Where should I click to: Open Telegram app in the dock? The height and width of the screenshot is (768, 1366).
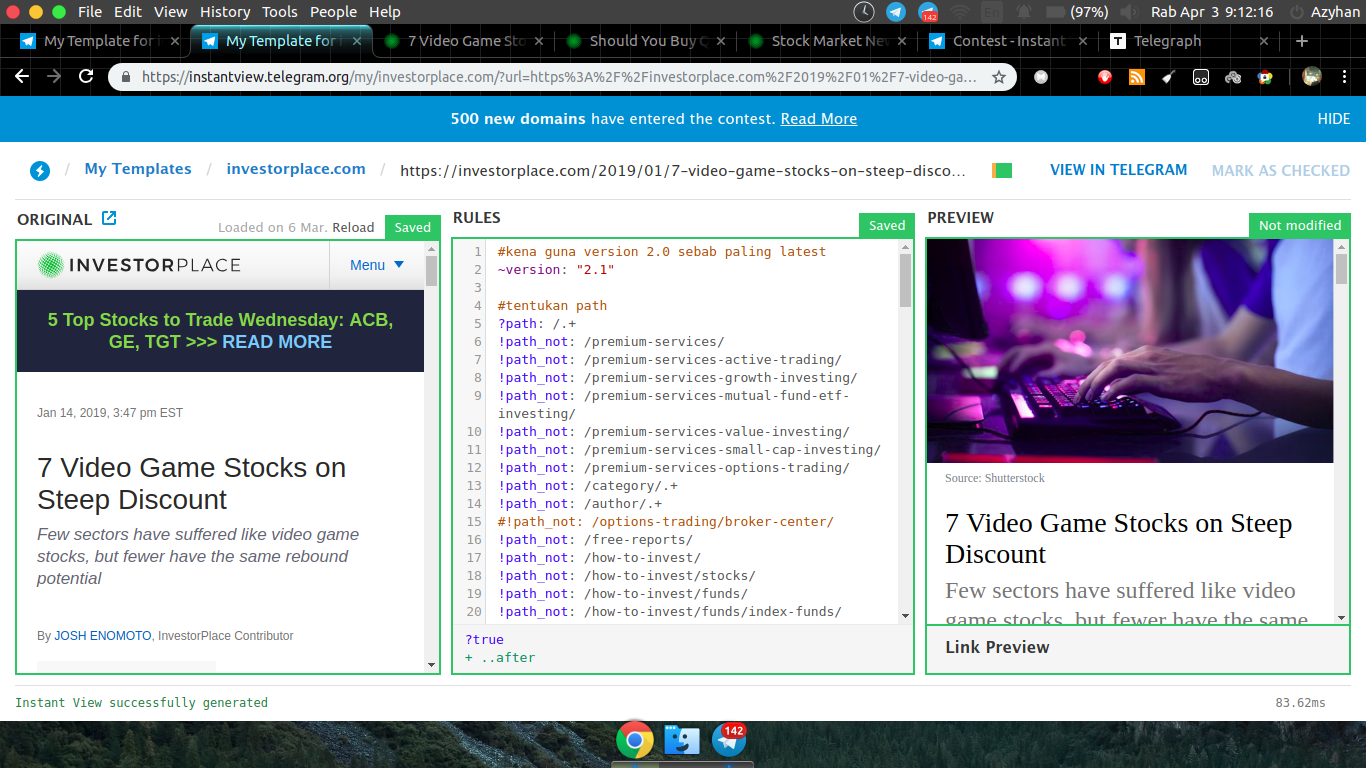(730, 740)
